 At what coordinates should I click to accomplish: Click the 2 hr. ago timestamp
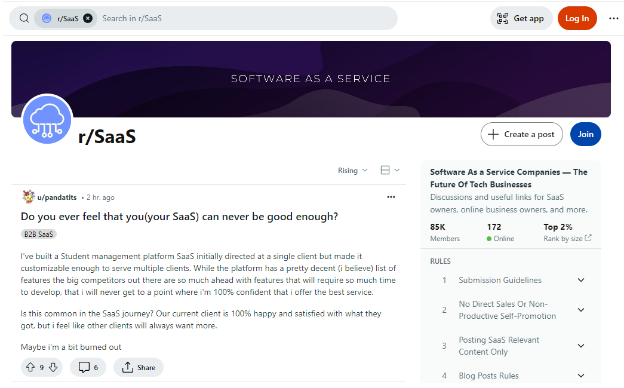[x=100, y=197]
